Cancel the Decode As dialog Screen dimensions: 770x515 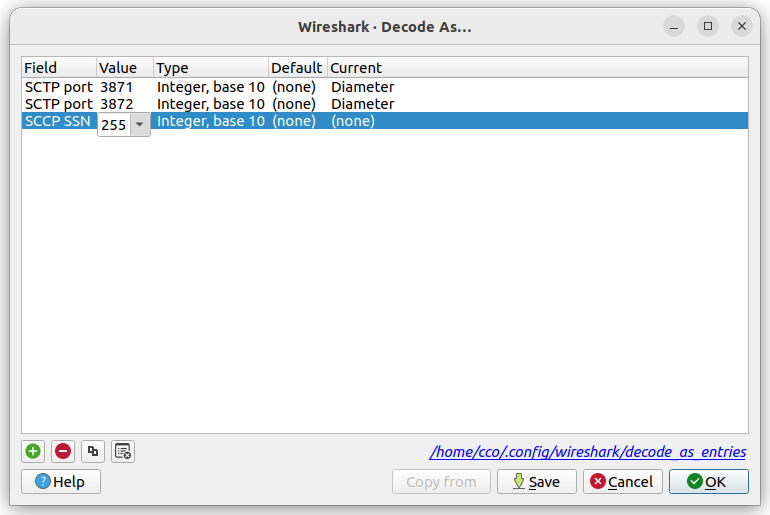click(622, 482)
